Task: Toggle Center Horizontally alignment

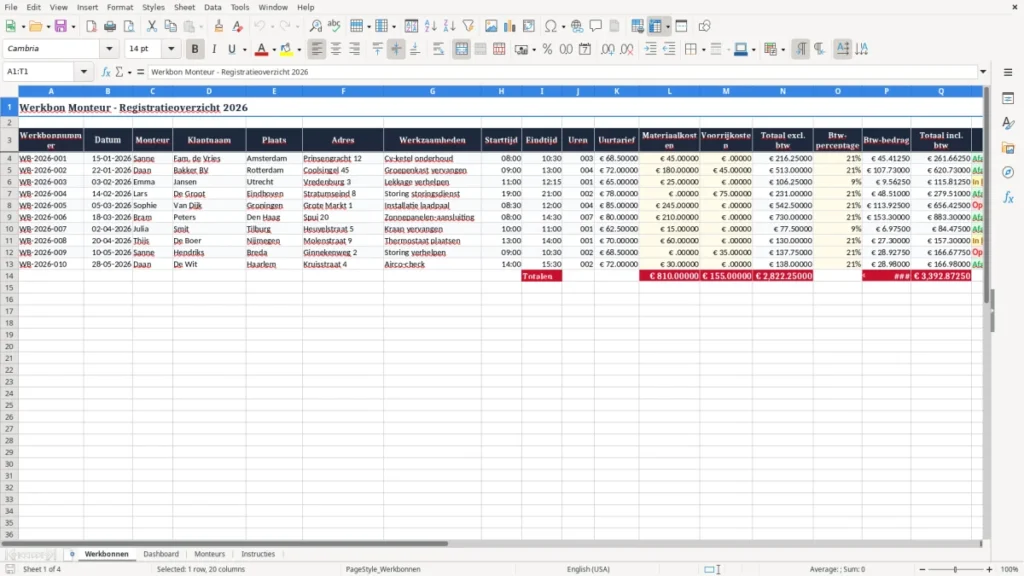Action: 336,49
